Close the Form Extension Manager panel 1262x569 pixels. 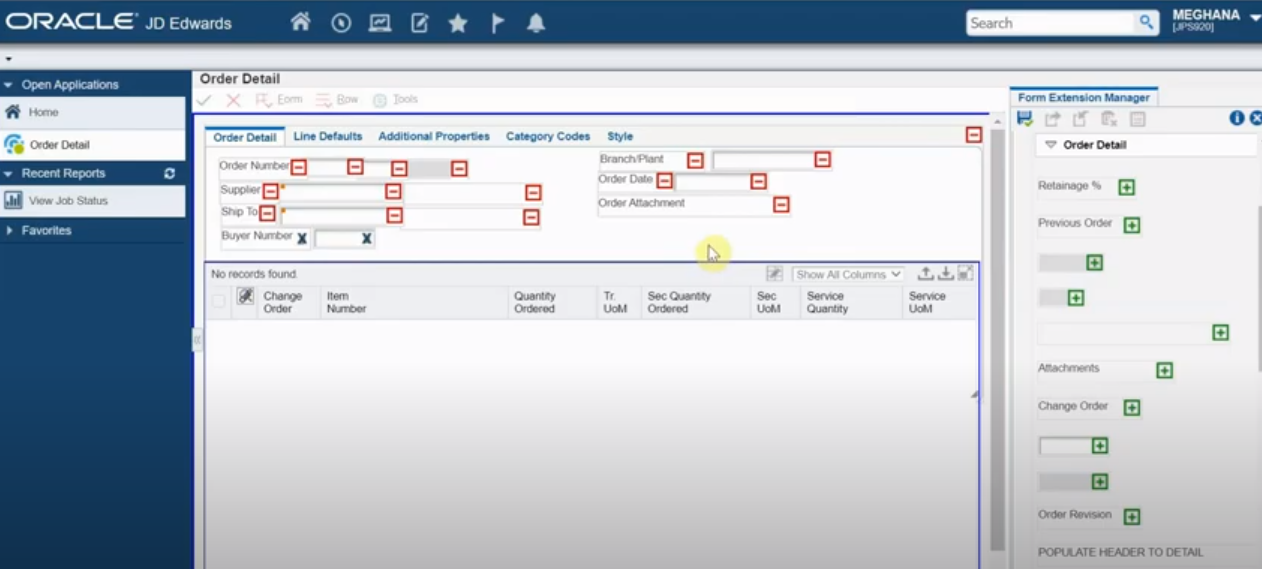pos(1256,118)
